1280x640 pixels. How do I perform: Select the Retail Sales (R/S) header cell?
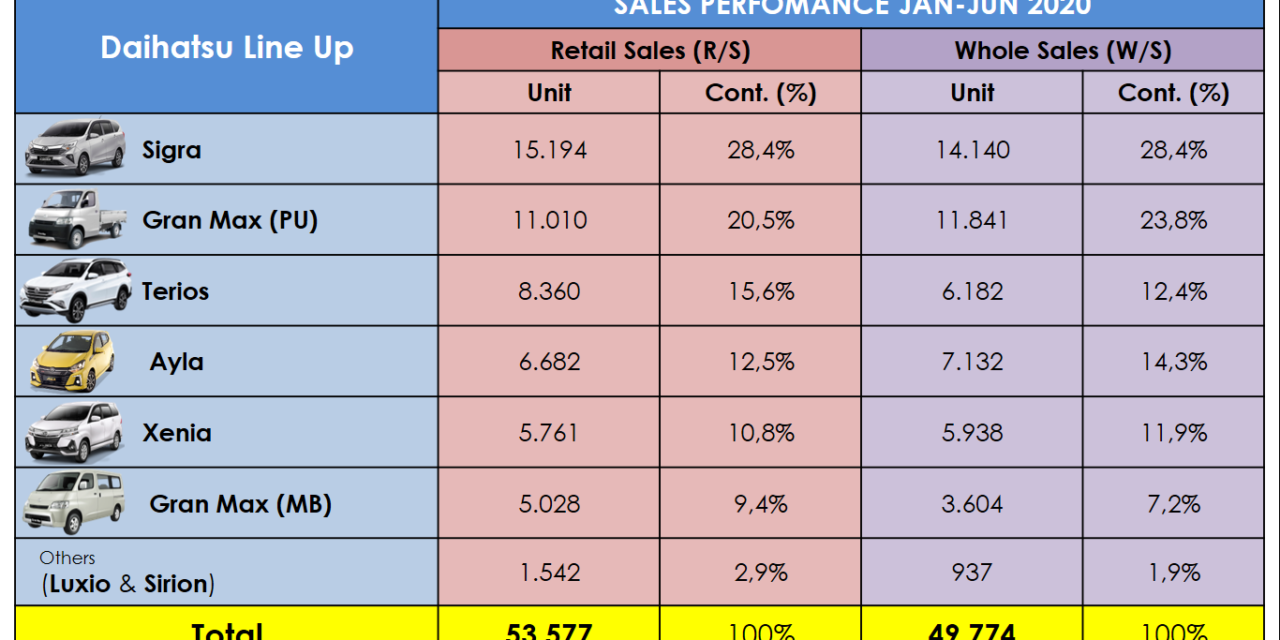coord(649,50)
